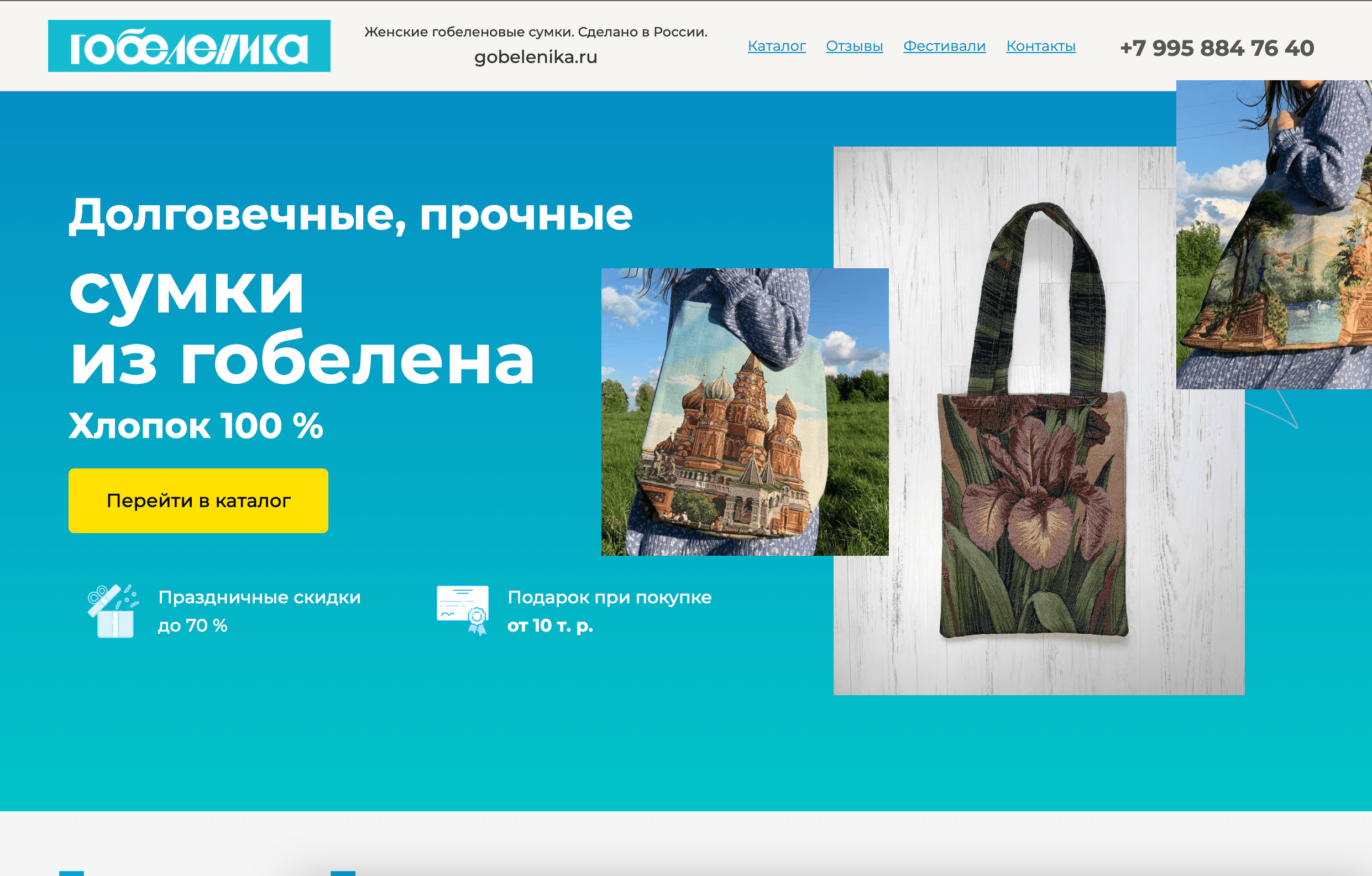Click the gift box discount icon
The image size is (1372, 876).
(113, 611)
